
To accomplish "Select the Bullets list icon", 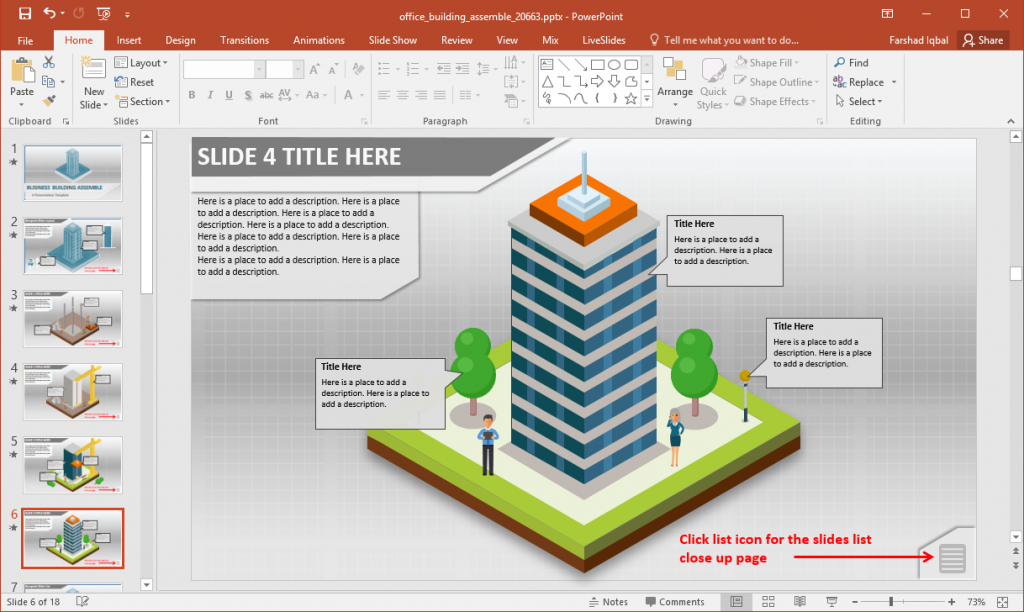I will [x=385, y=68].
